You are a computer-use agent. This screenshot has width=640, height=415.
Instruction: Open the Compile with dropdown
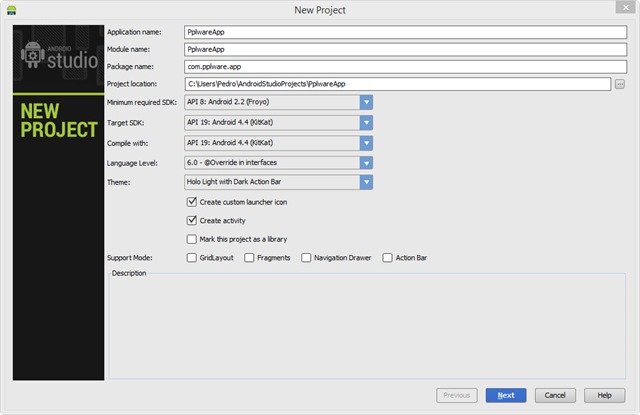pos(367,142)
